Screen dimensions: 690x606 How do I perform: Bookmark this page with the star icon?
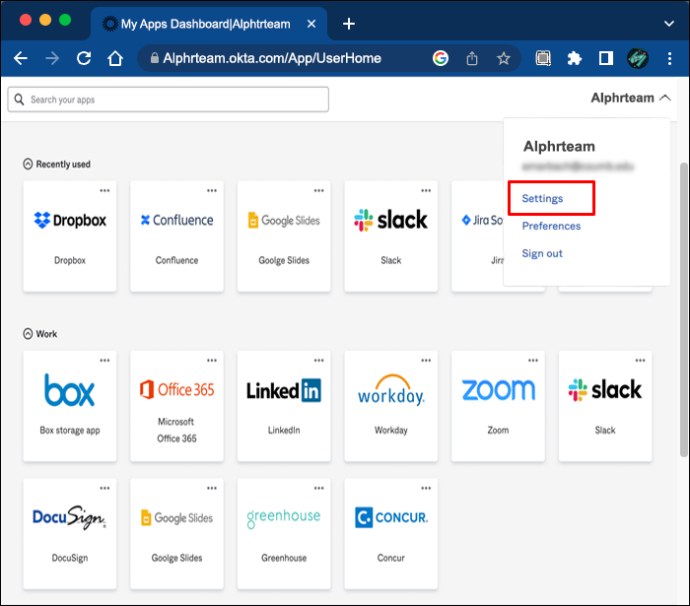pos(503,58)
